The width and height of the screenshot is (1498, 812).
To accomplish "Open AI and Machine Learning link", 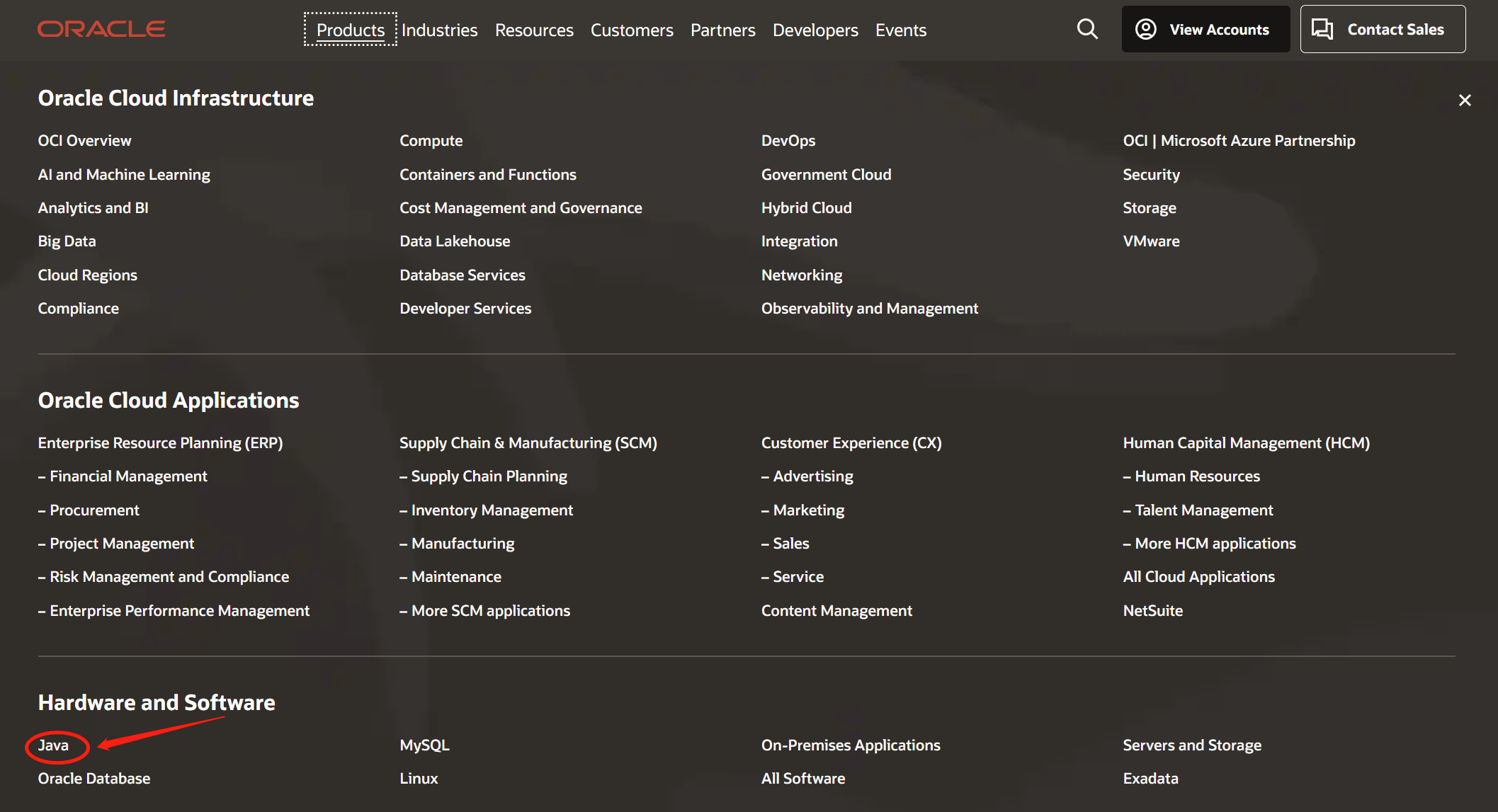I will (x=124, y=174).
